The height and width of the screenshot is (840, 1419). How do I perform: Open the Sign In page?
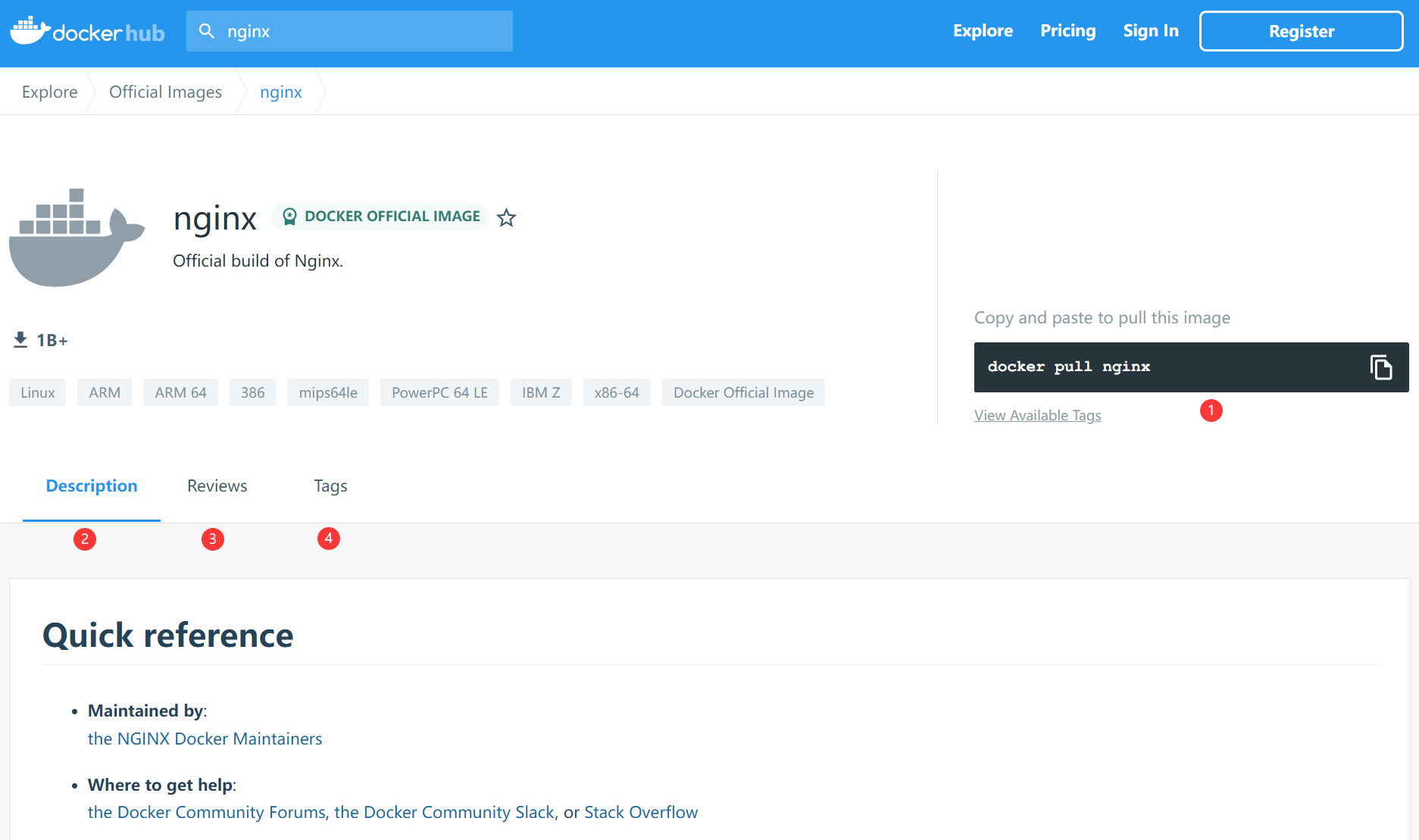coord(1150,31)
